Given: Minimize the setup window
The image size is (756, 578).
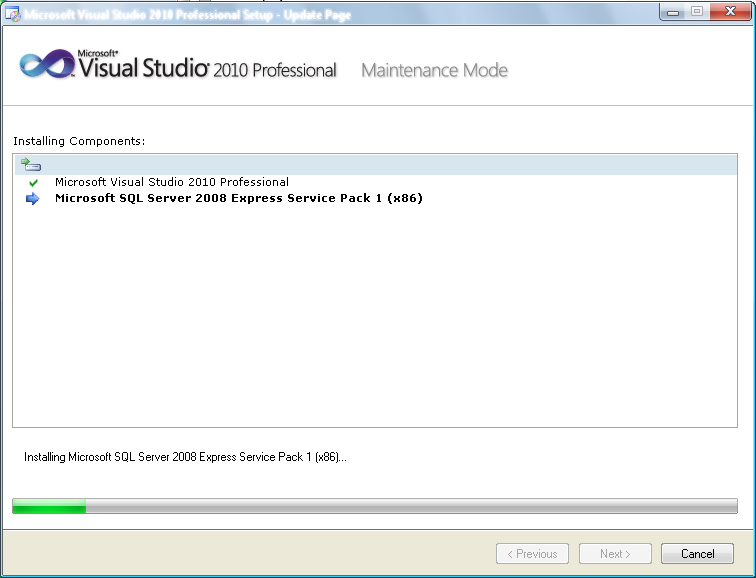Looking at the screenshot, I should pos(673,12).
